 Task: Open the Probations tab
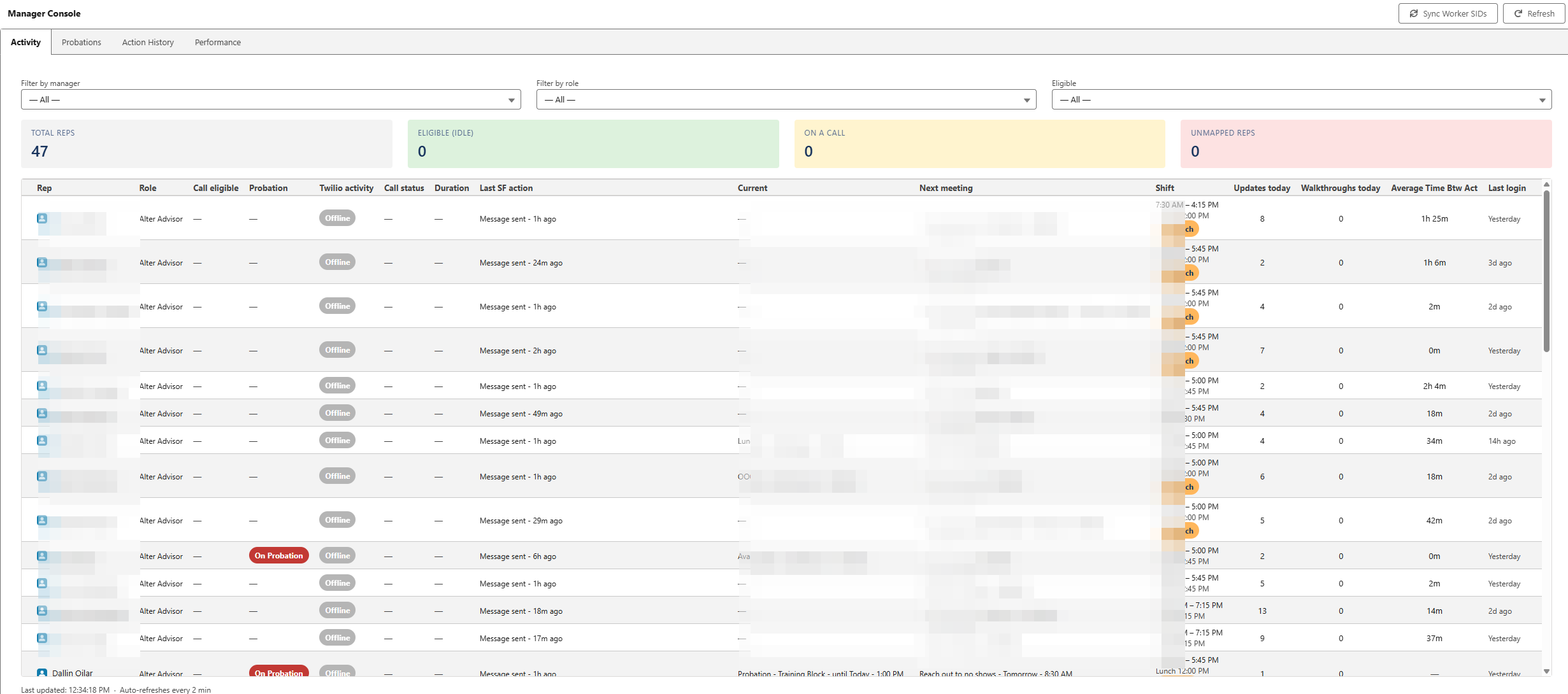click(x=82, y=42)
